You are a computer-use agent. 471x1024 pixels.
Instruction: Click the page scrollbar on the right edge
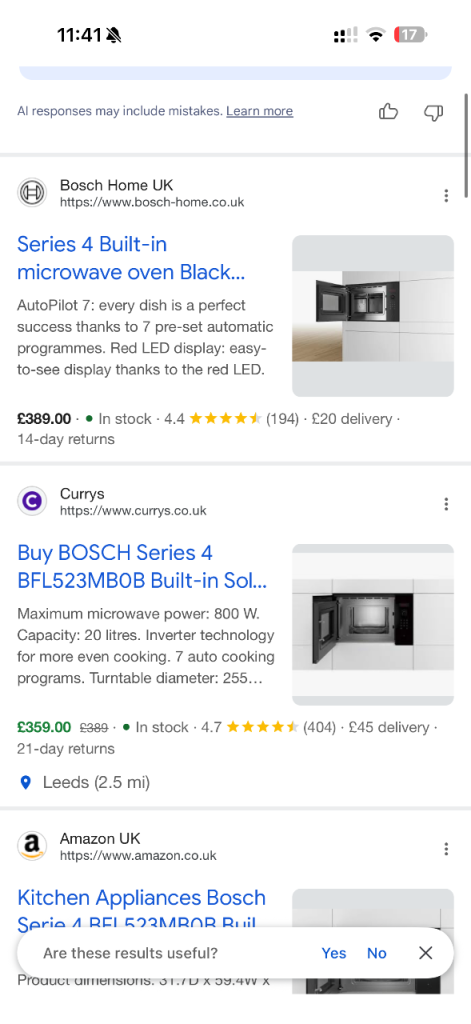466,145
